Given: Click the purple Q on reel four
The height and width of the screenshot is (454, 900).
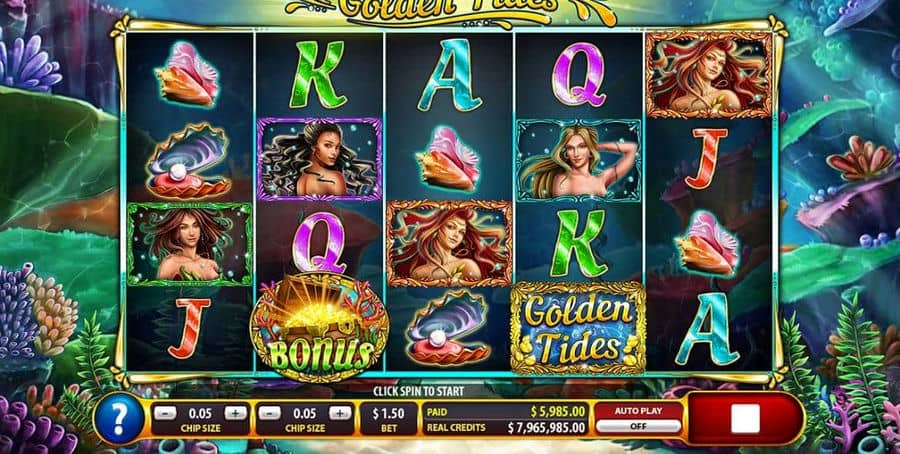Looking at the screenshot, I should pos(579,75).
